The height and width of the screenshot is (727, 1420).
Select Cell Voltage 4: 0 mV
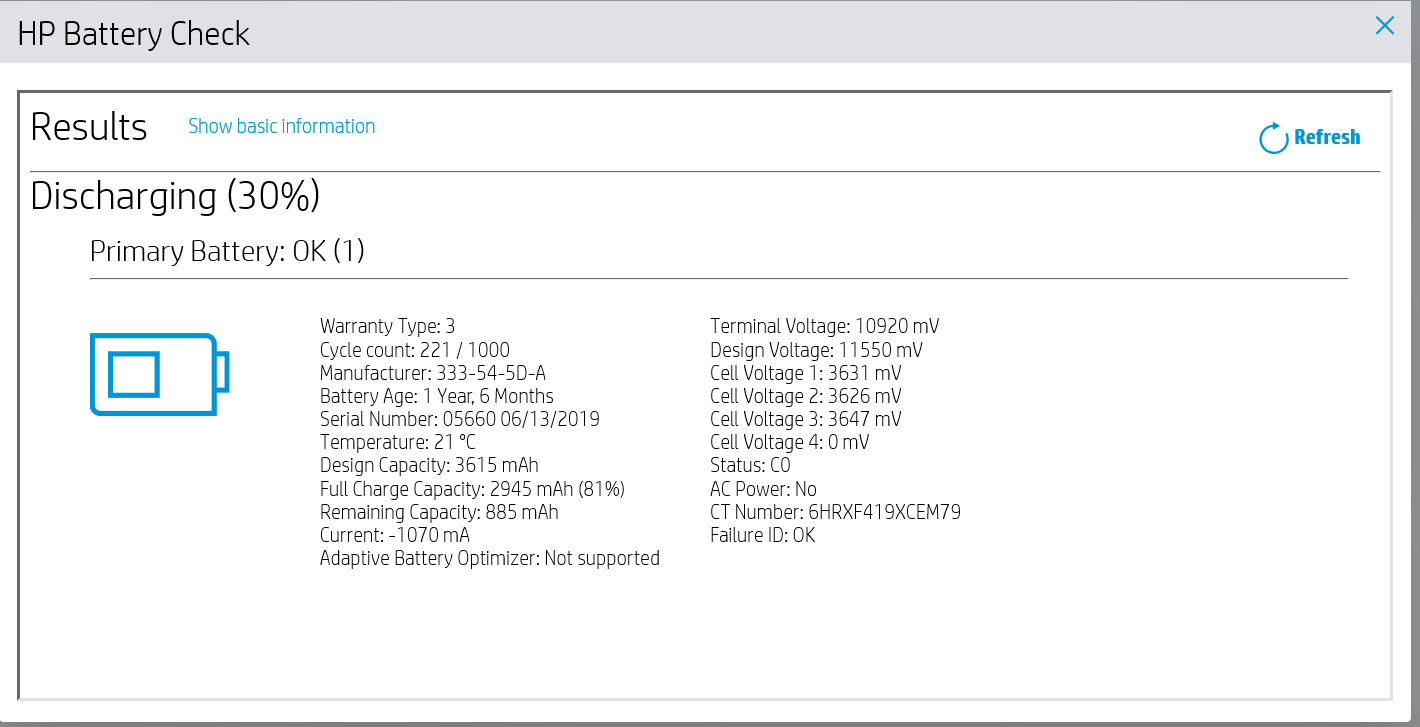(x=788, y=442)
